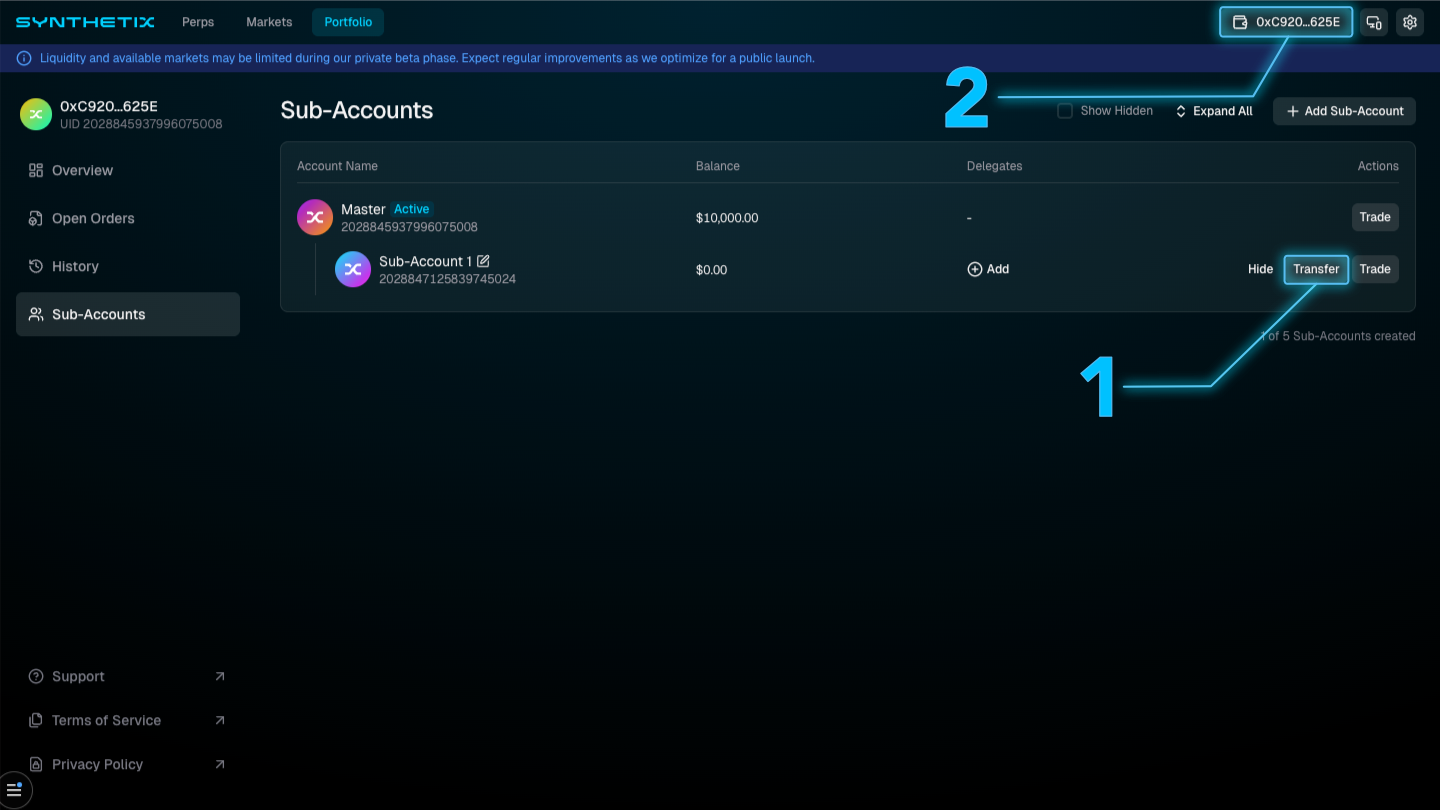Click the Sub-Accounts people icon in sidebar
1440x810 pixels.
point(36,313)
